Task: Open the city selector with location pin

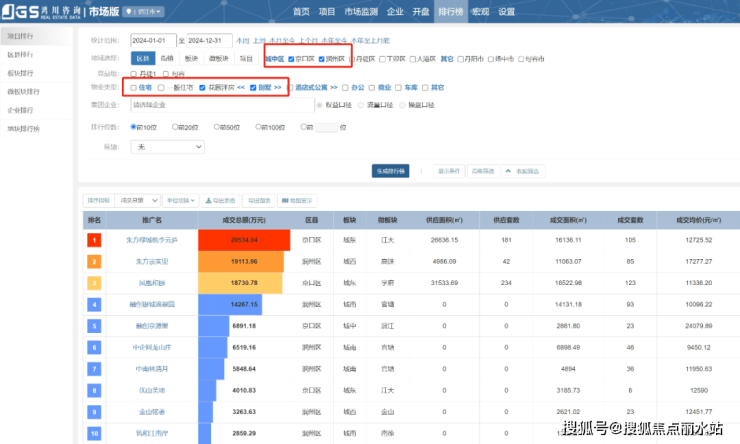Action: tap(143, 12)
